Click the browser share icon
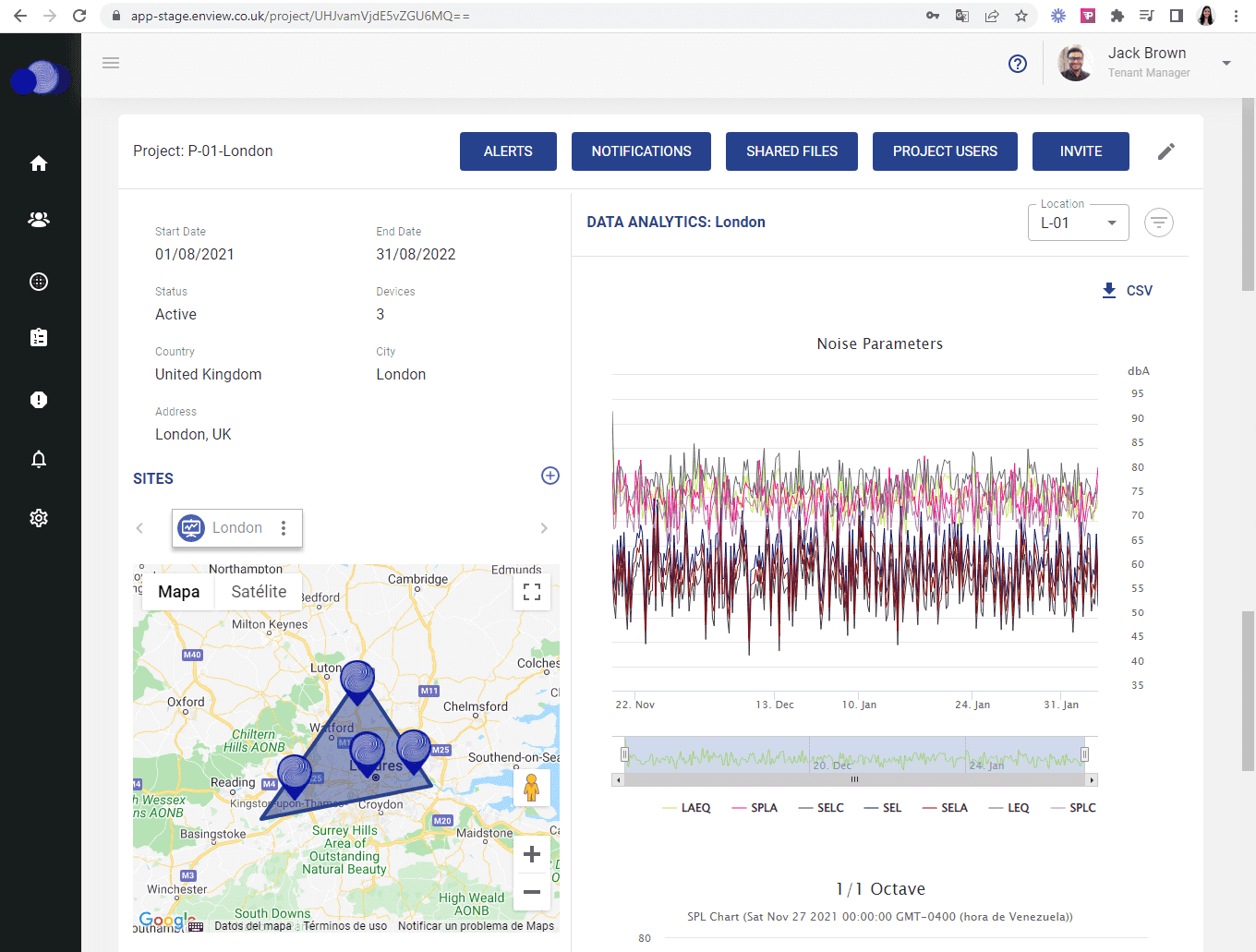This screenshot has height=952, width=1256. tap(992, 16)
